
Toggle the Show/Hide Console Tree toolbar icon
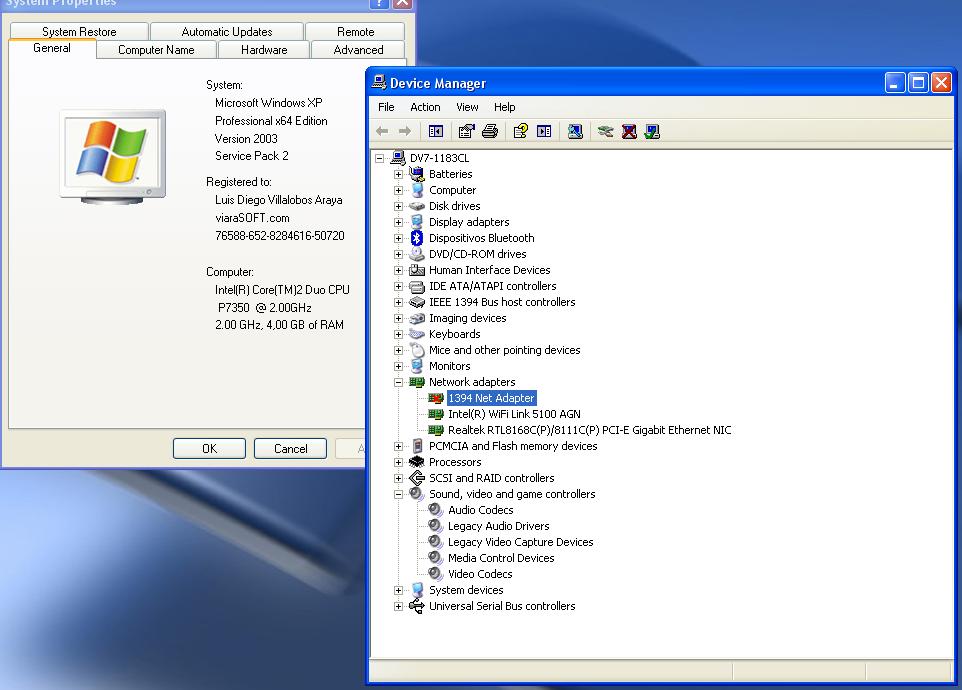pyautogui.click(x=436, y=131)
